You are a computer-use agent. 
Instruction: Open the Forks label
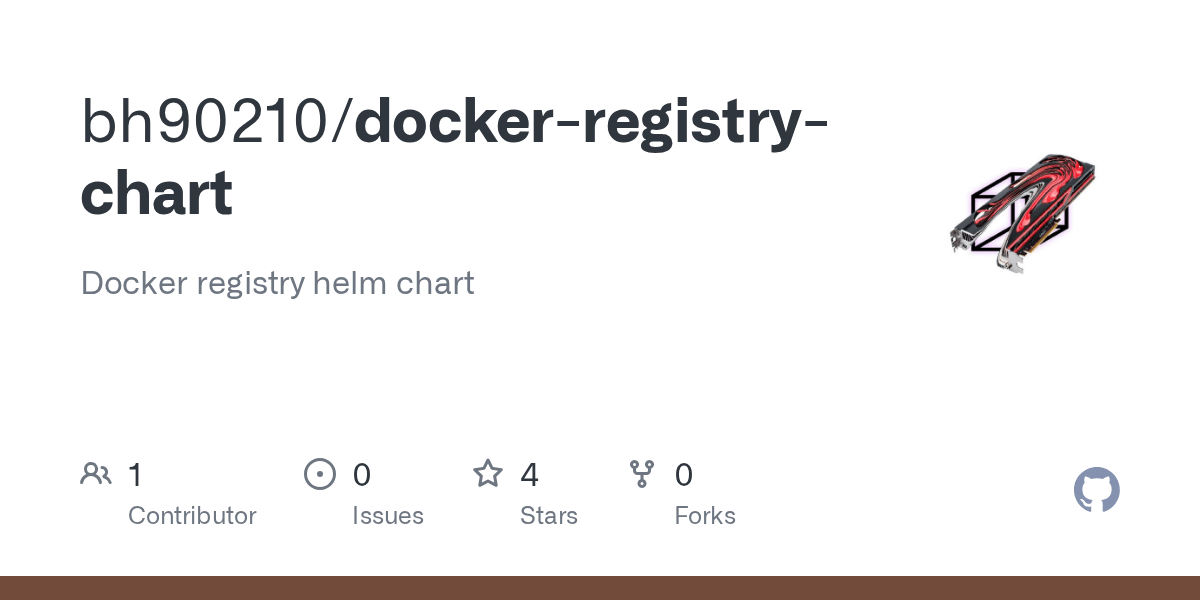[x=705, y=516]
